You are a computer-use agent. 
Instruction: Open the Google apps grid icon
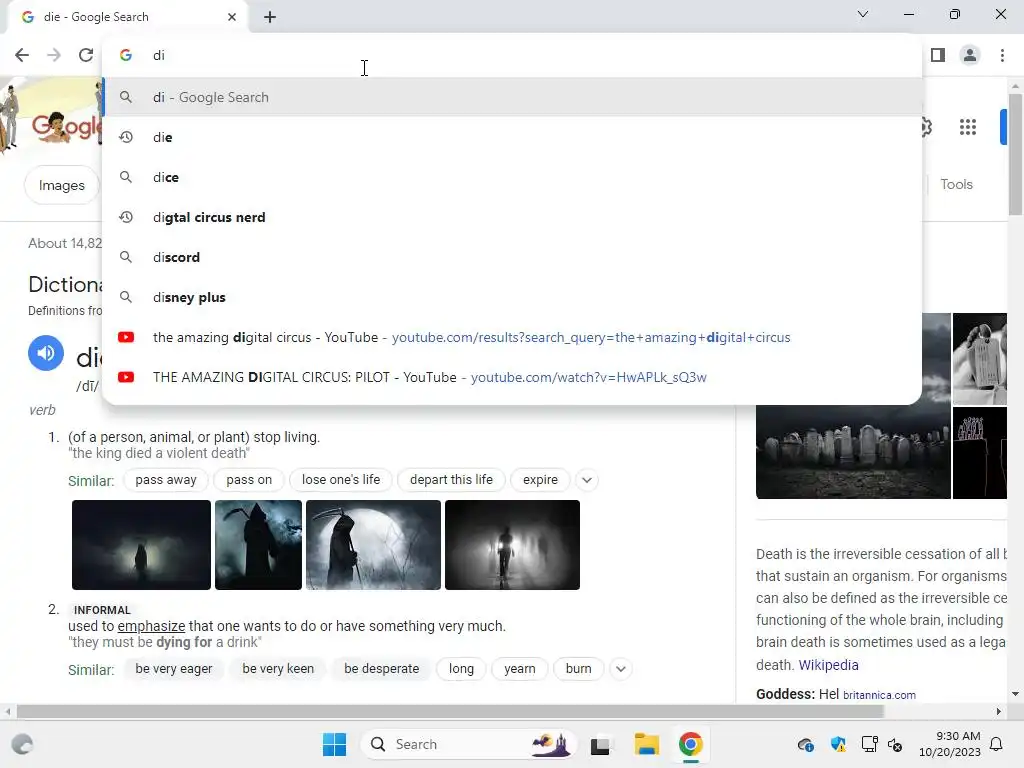pyautogui.click(x=968, y=127)
